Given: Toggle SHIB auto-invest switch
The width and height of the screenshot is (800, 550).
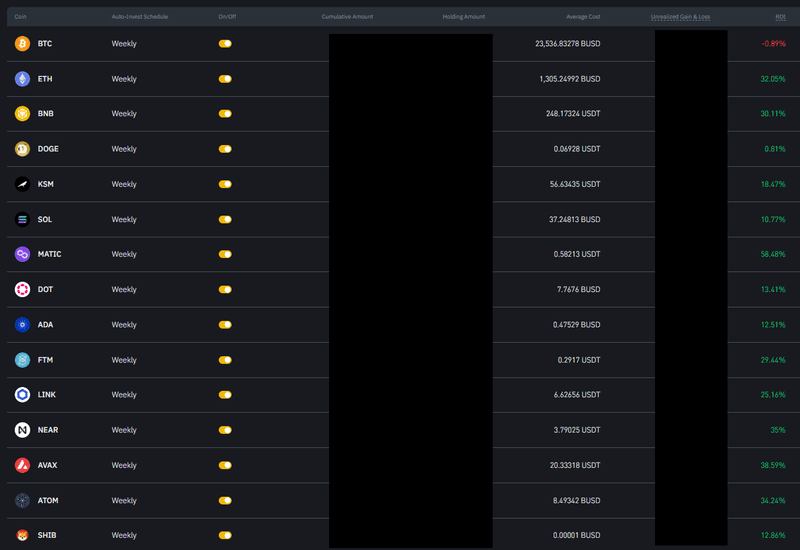Looking at the screenshot, I should click(225, 535).
